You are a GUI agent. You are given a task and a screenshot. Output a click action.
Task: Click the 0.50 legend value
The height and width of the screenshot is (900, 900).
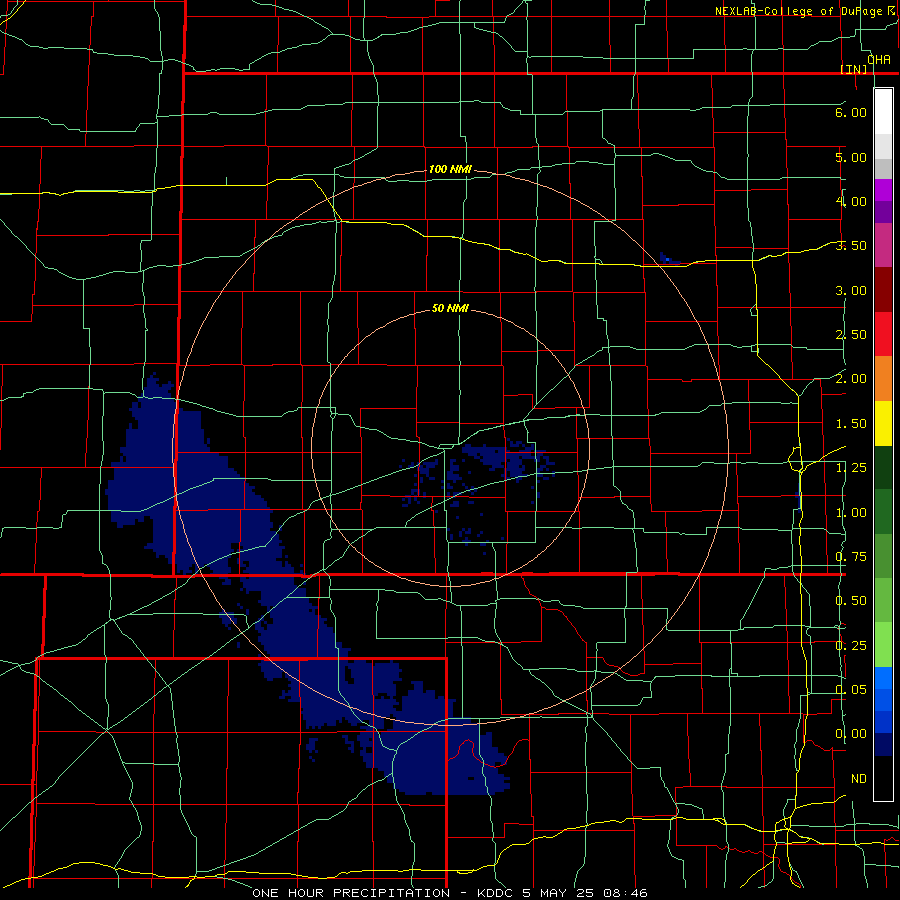[851, 601]
